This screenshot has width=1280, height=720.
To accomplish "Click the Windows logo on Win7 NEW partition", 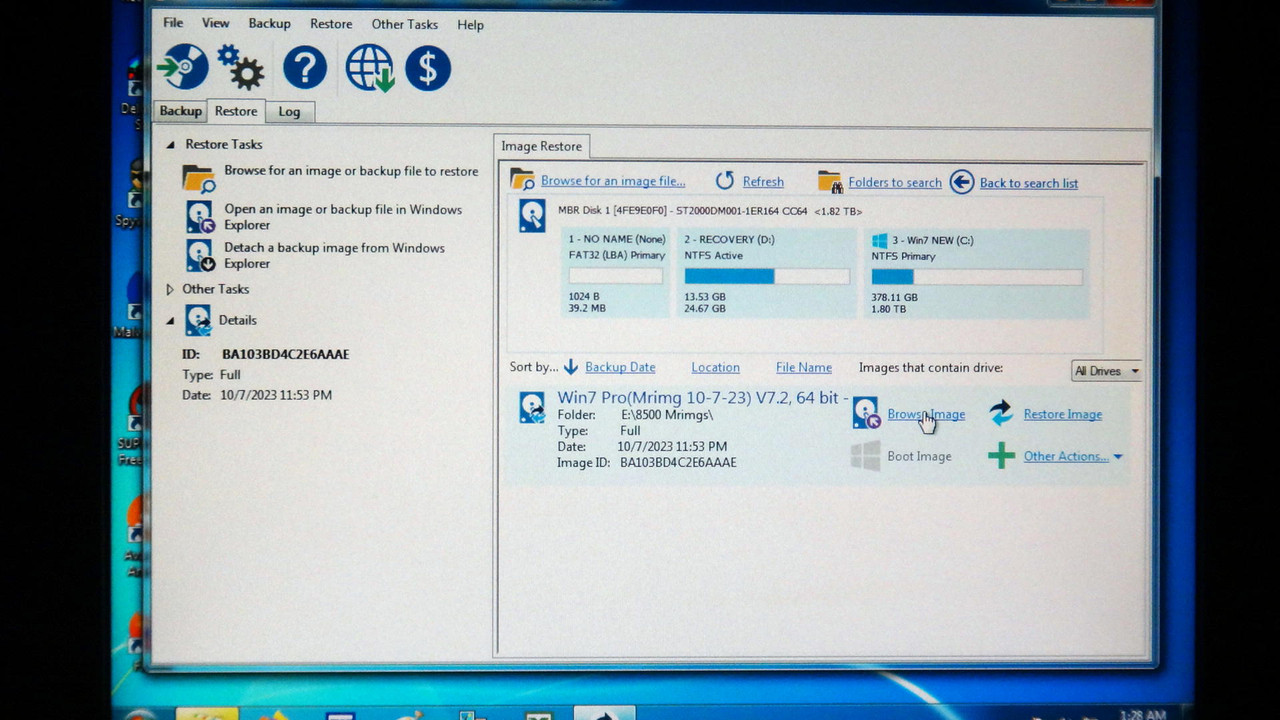I will coord(880,240).
